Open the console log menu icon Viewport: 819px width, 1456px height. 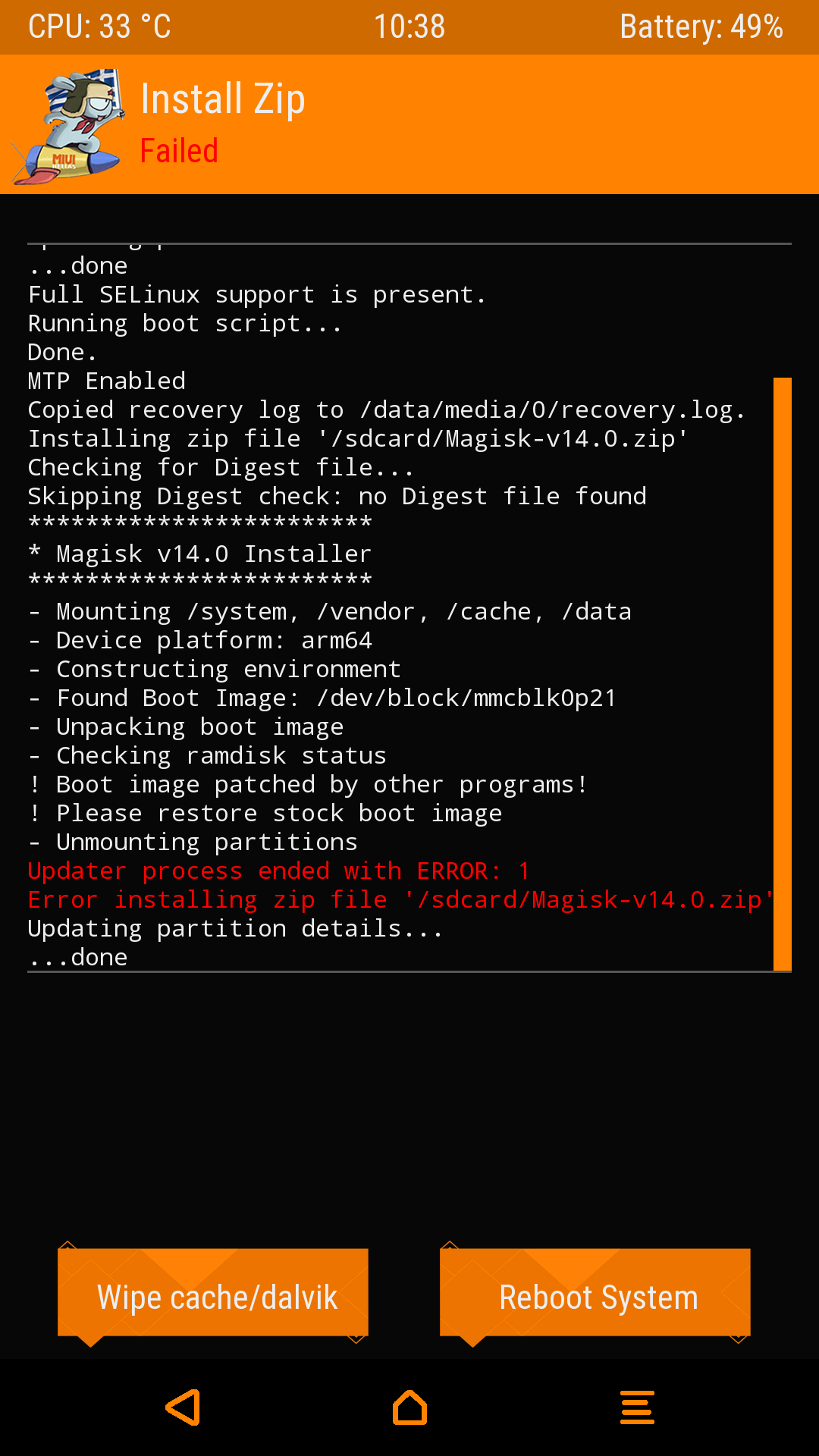pyautogui.click(x=637, y=1407)
